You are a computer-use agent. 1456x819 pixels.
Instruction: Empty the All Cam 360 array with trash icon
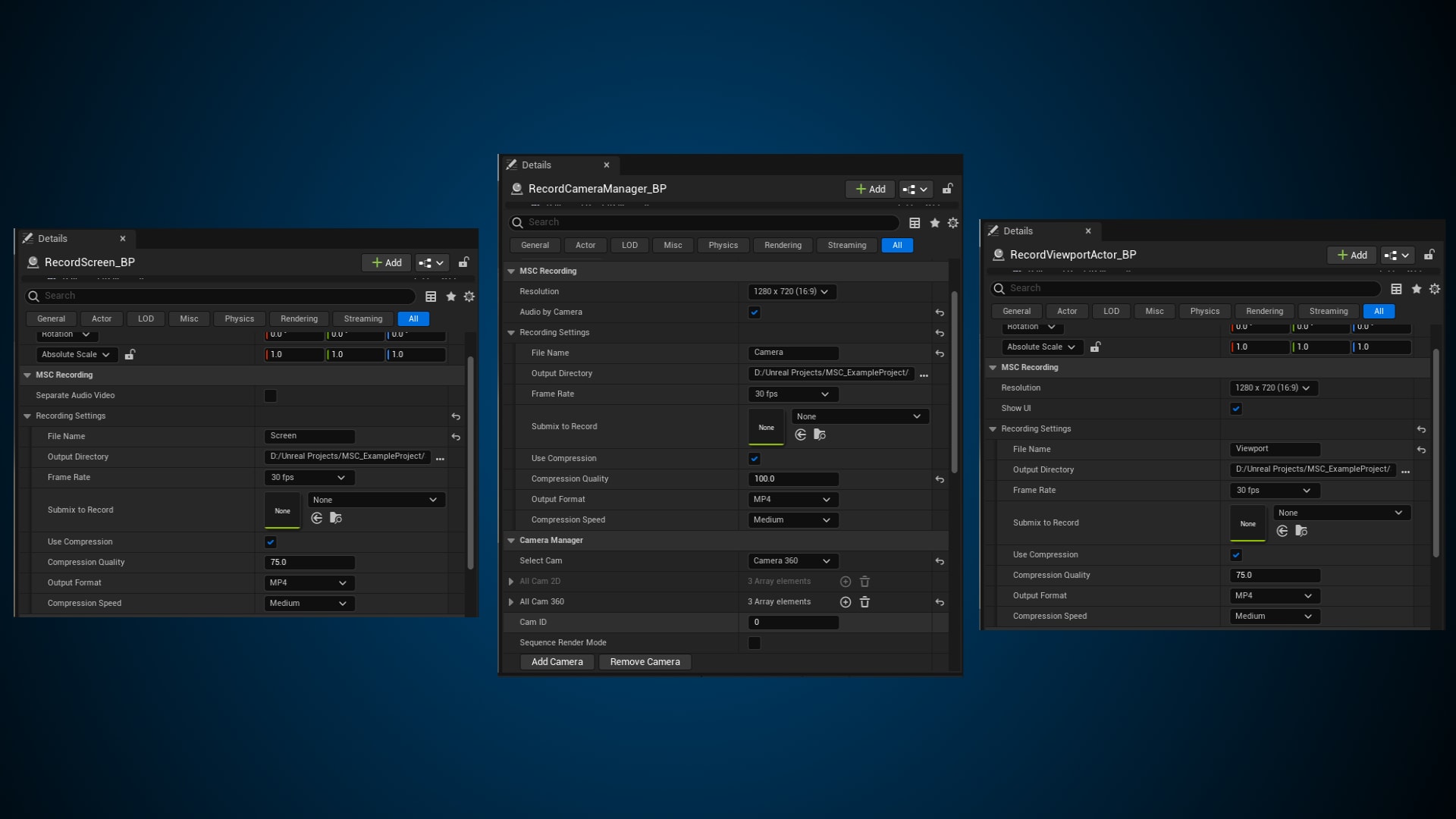click(864, 601)
